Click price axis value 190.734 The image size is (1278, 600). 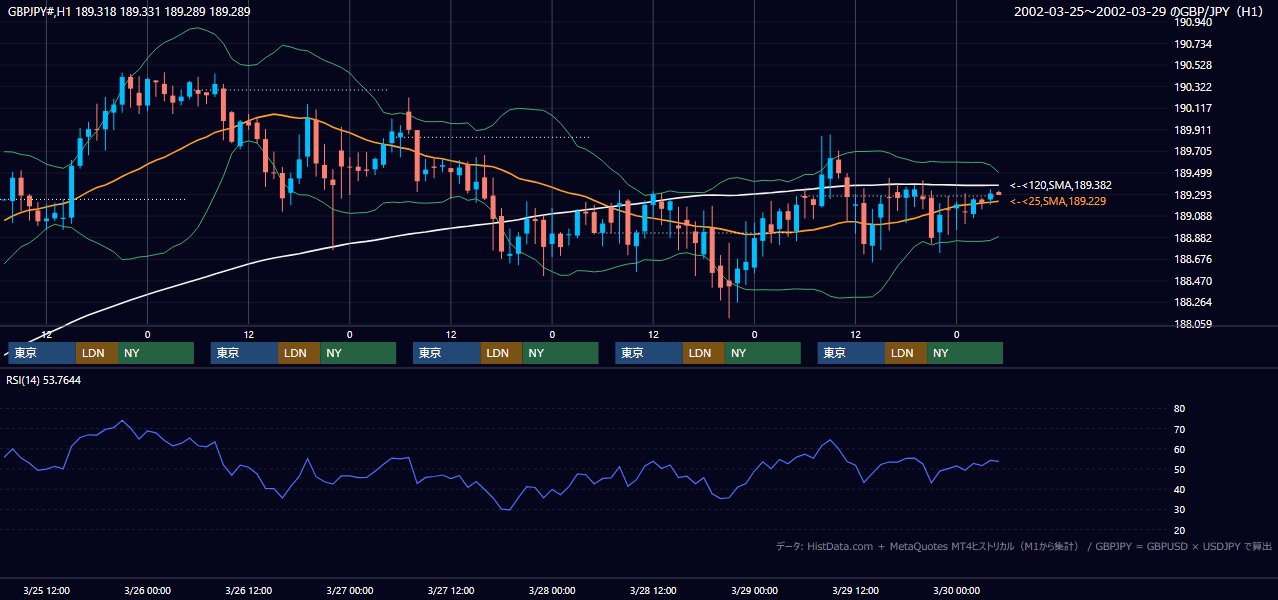click(1193, 44)
